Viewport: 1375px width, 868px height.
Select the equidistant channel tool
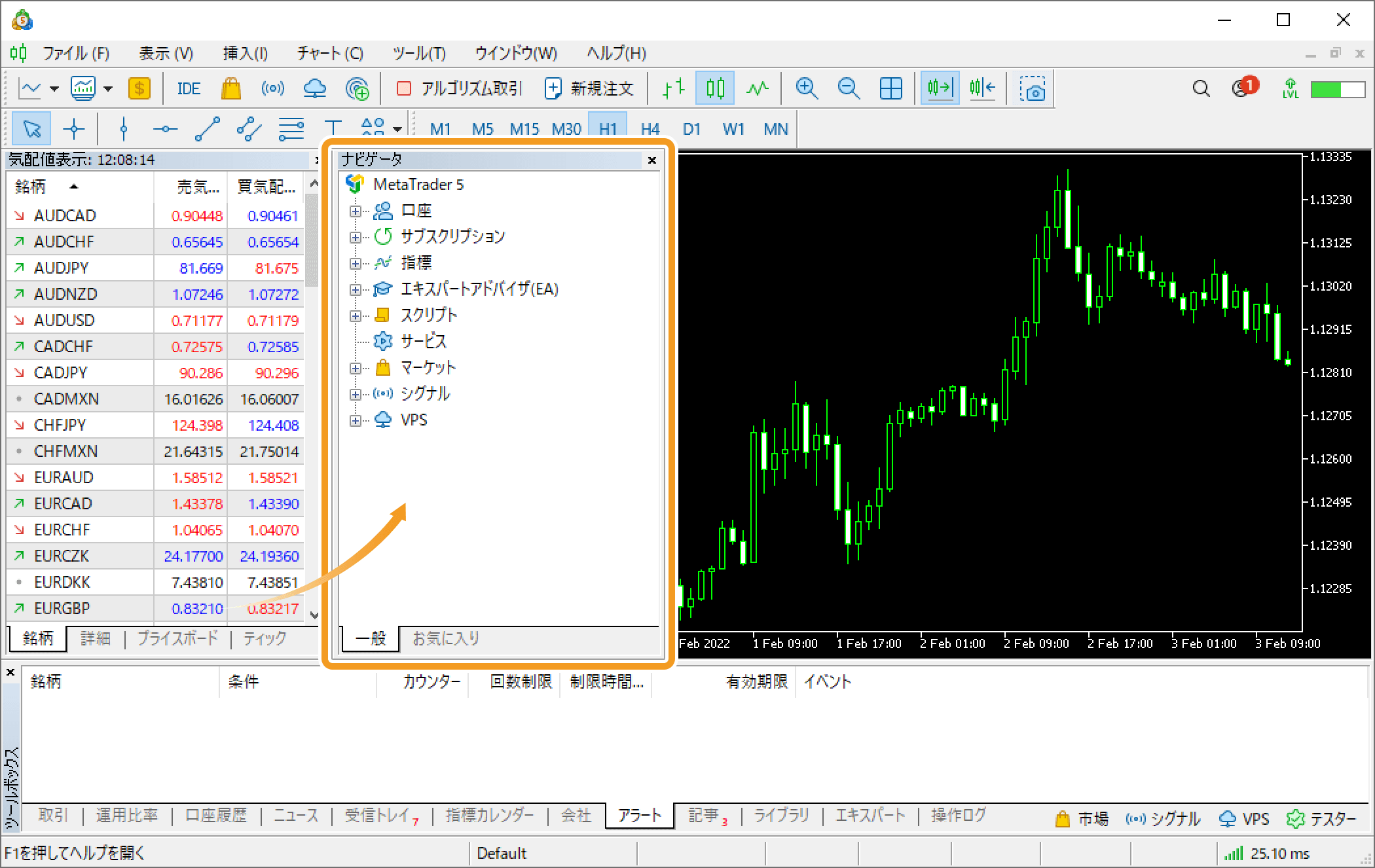pos(249,129)
